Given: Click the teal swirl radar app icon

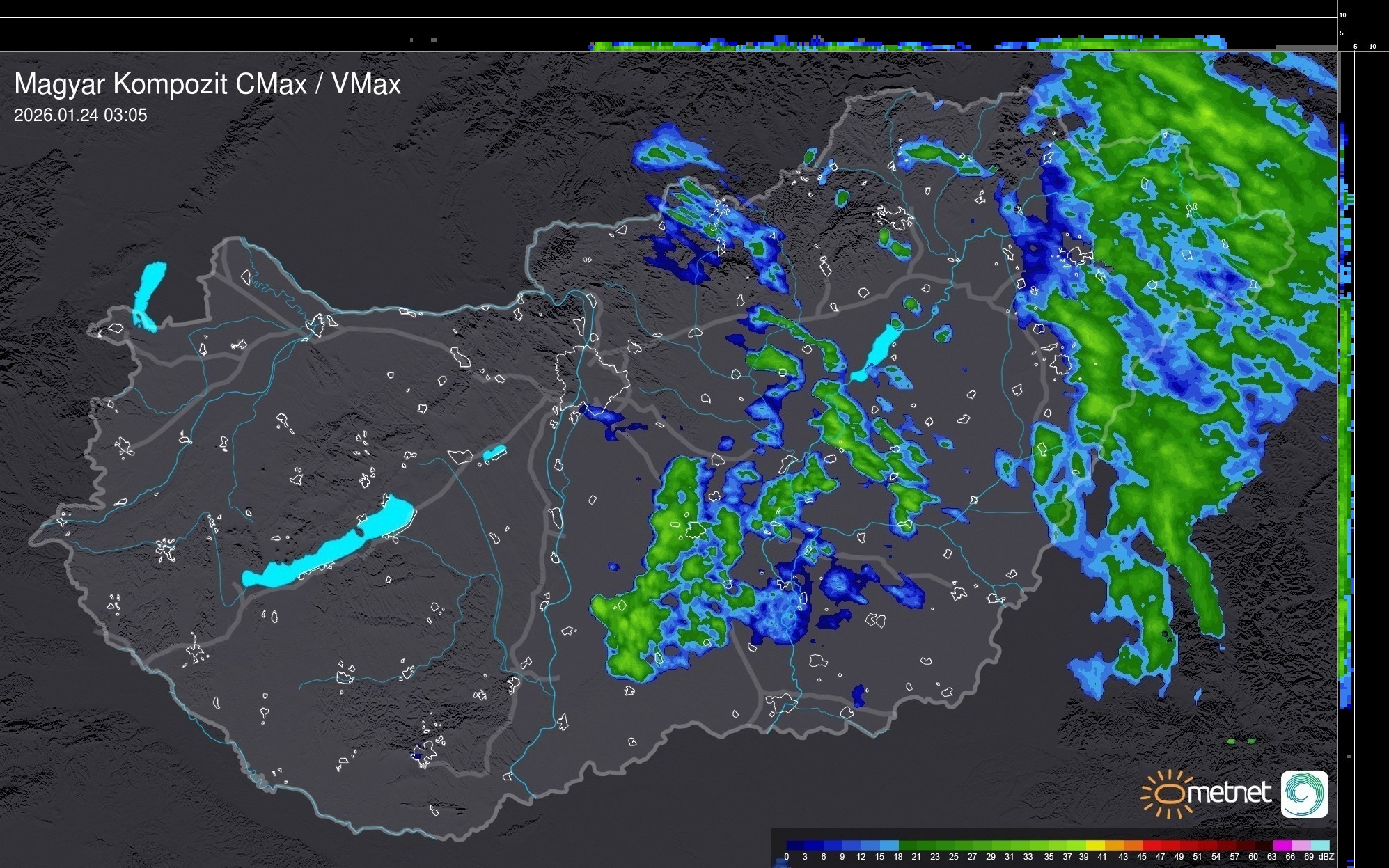Looking at the screenshot, I should (1304, 794).
